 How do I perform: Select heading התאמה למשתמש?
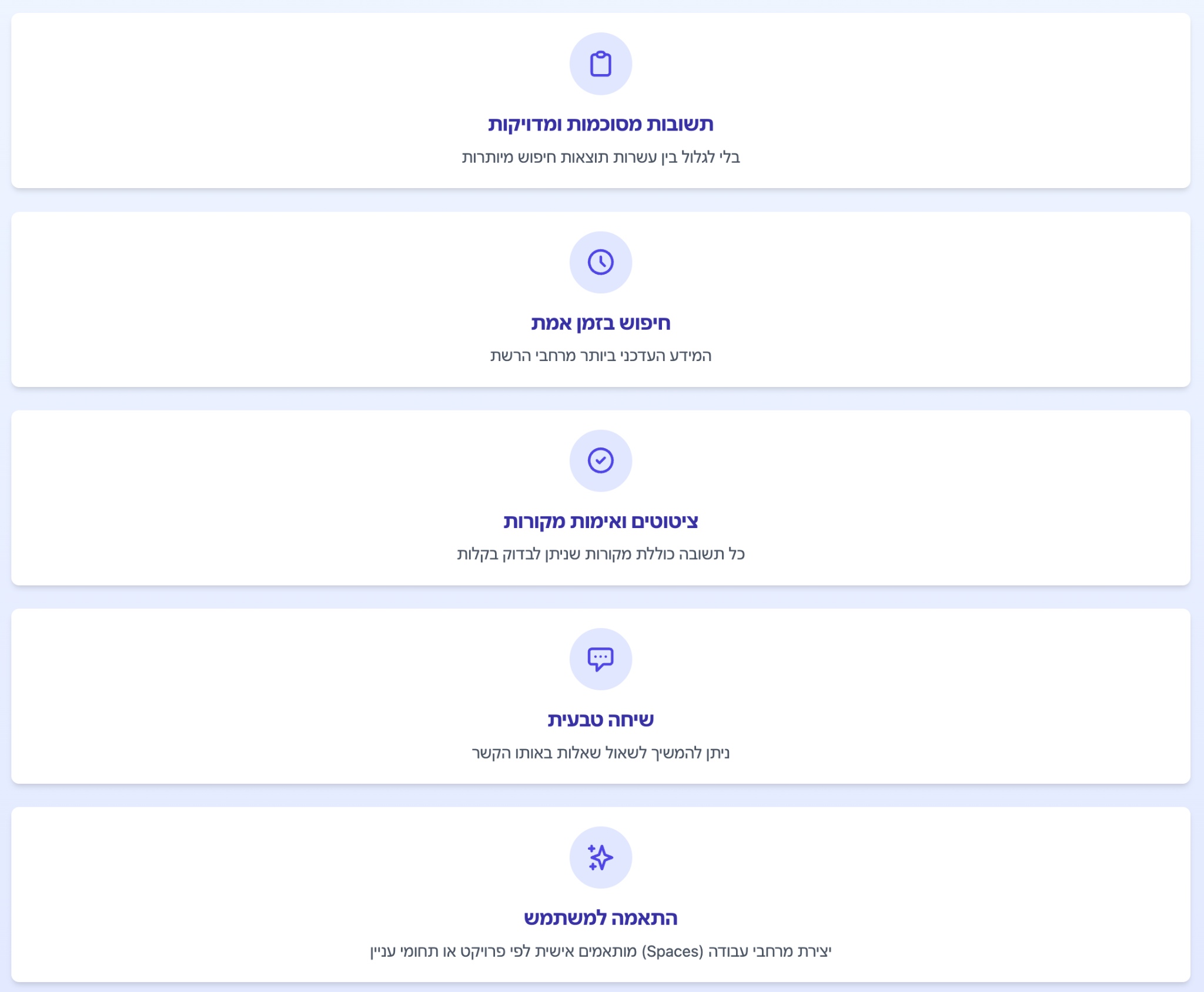coord(600,918)
